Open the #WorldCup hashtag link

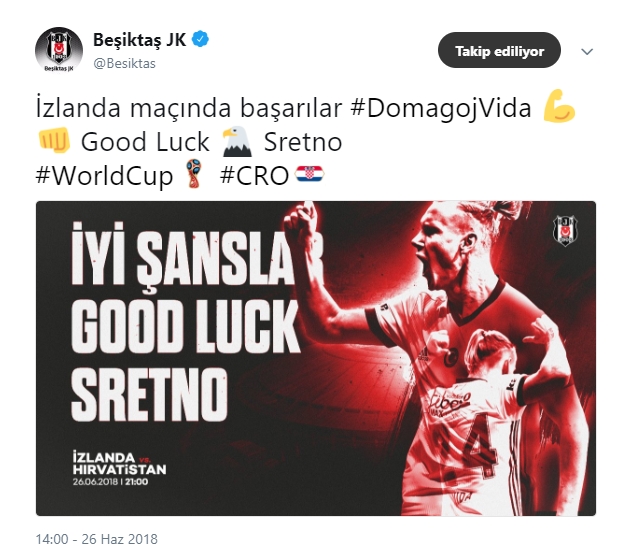click(x=104, y=176)
